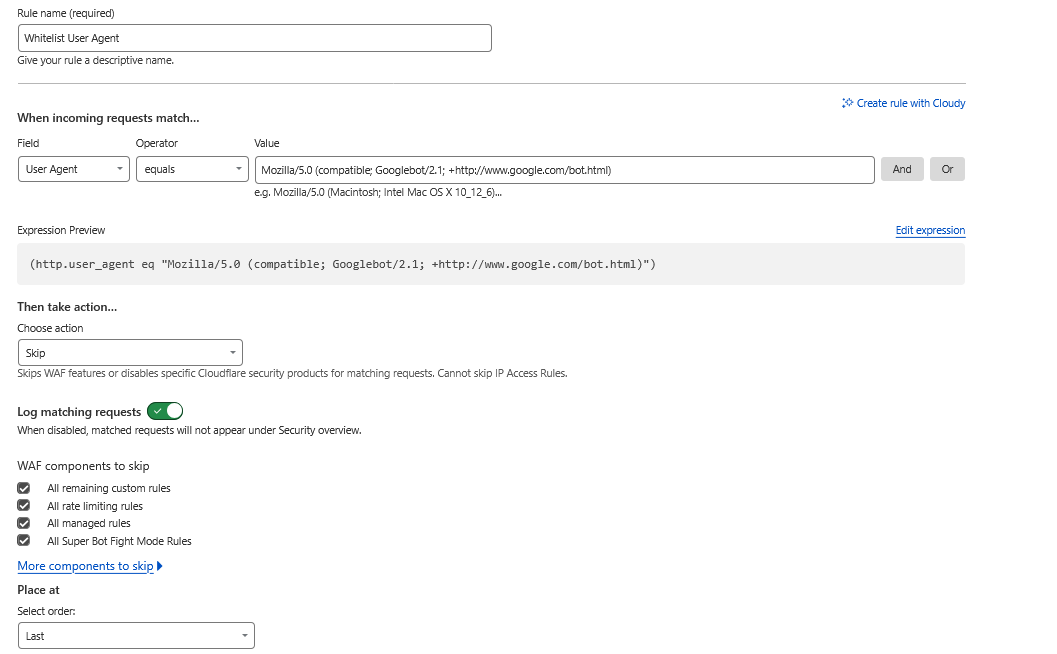Click the green checkmark on the log toggle
The height and width of the screenshot is (654, 1057).
[x=157, y=411]
